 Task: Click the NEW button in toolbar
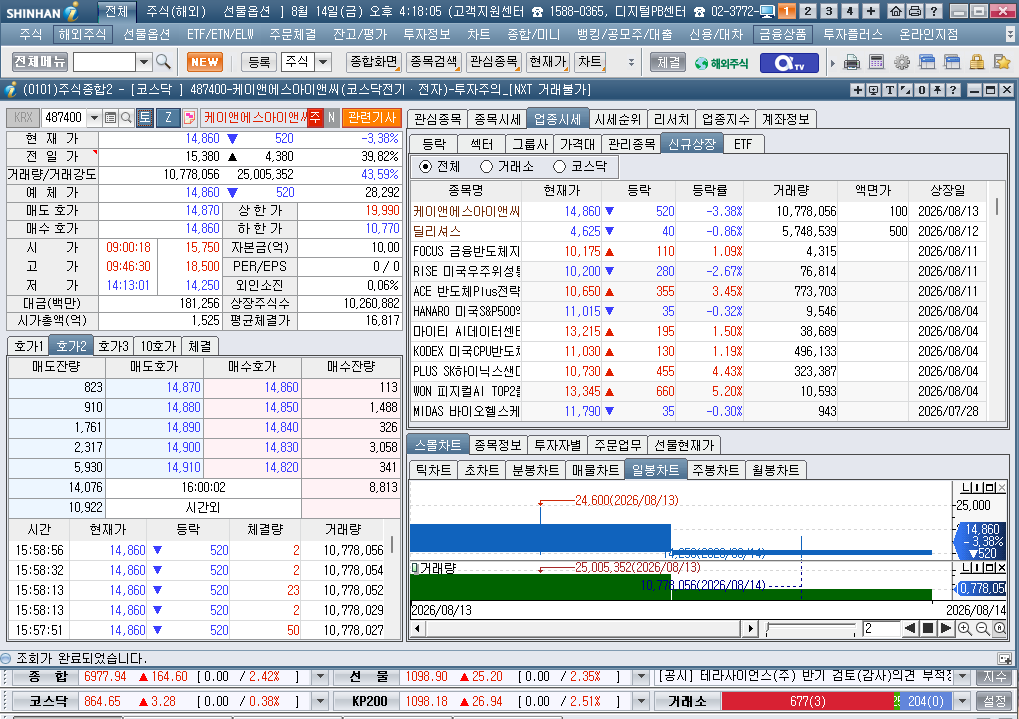[x=205, y=62]
